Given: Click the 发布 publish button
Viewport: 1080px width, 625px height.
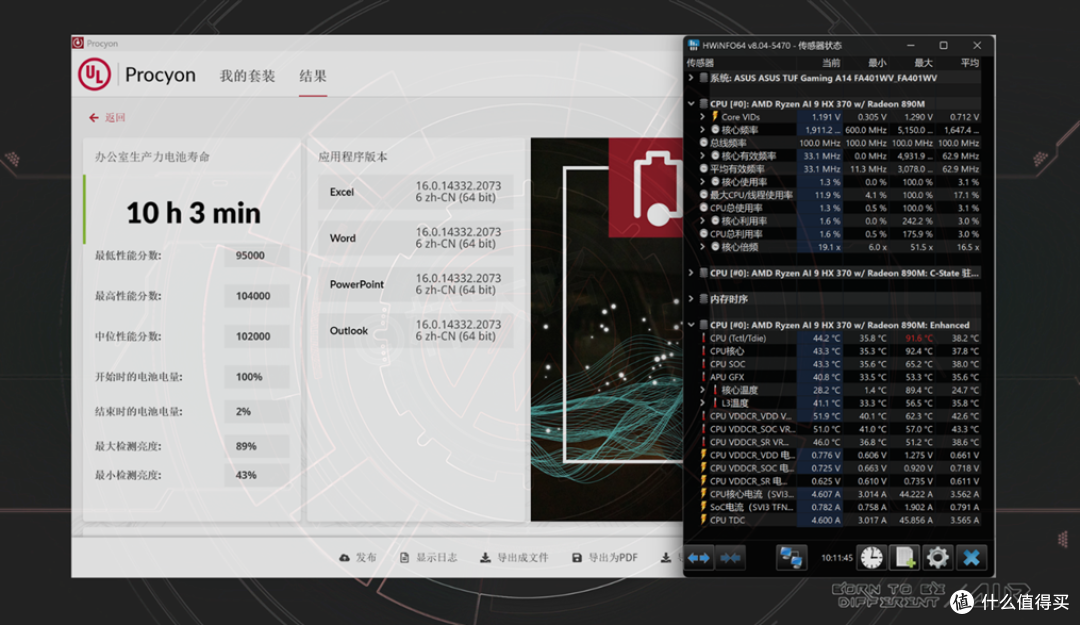Looking at the screenshot, I should coord(357,557).
